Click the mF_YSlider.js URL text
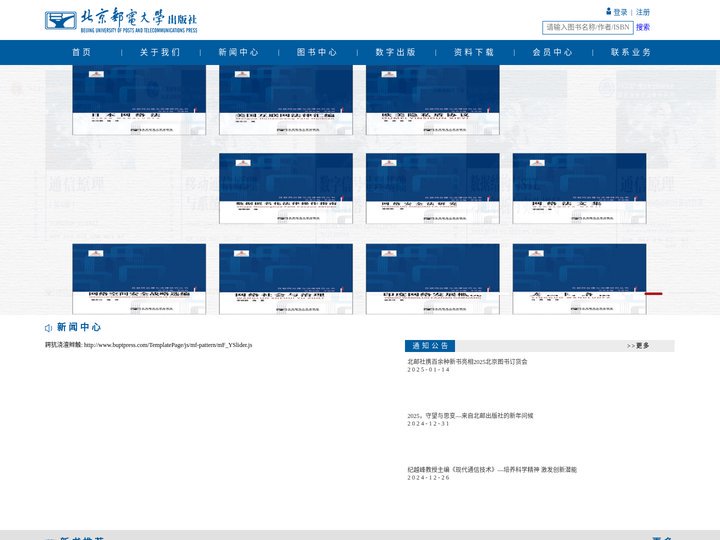Screen dimensions: 720x540 pos(168,345)
